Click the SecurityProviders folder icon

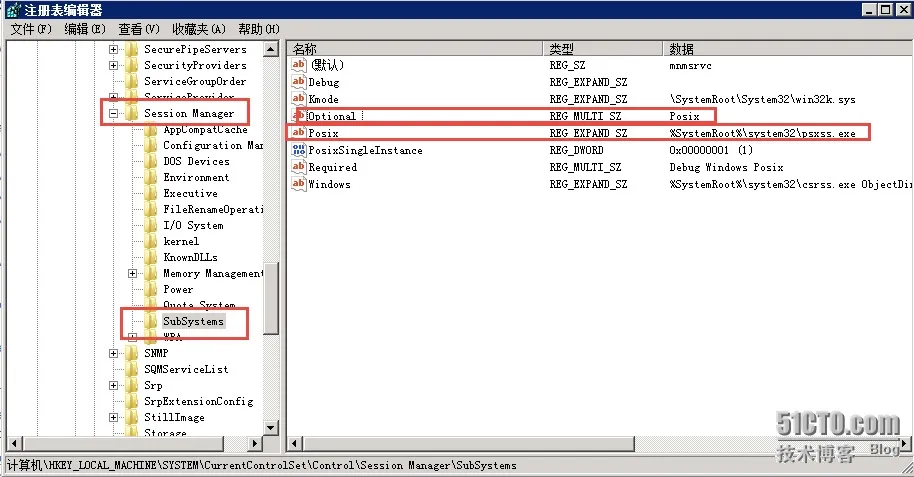pos(132,65)
